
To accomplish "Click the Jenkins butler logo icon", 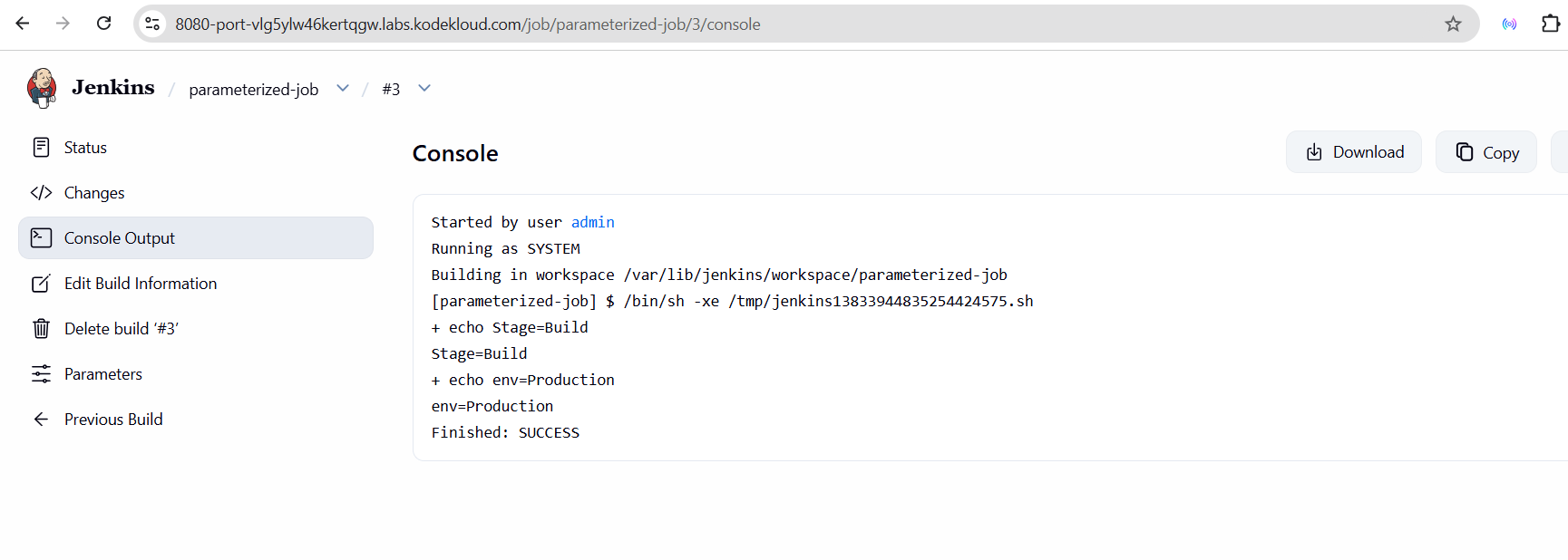I will click(x=42, y=88).
